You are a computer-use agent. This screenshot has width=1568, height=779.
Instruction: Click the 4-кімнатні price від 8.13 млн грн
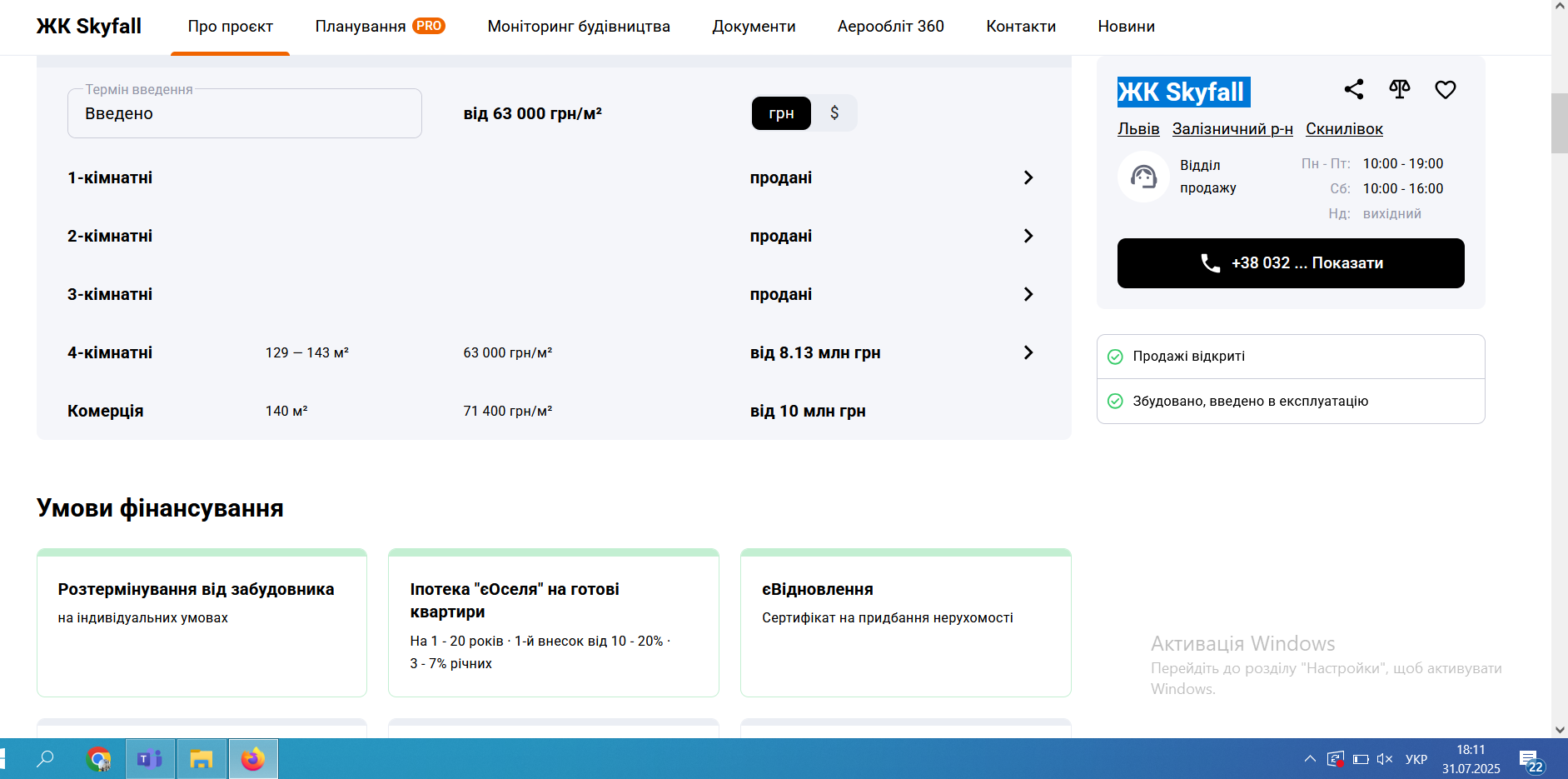[x=815, y=352]
